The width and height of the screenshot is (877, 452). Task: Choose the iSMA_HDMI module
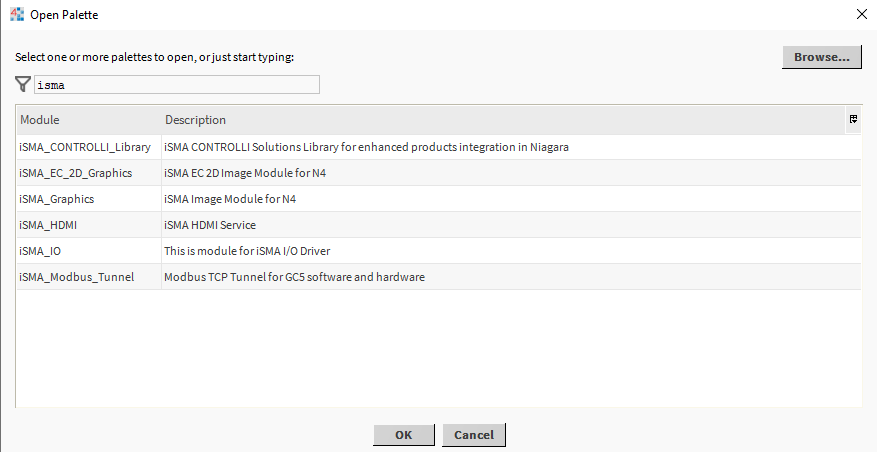coord(47,225)
